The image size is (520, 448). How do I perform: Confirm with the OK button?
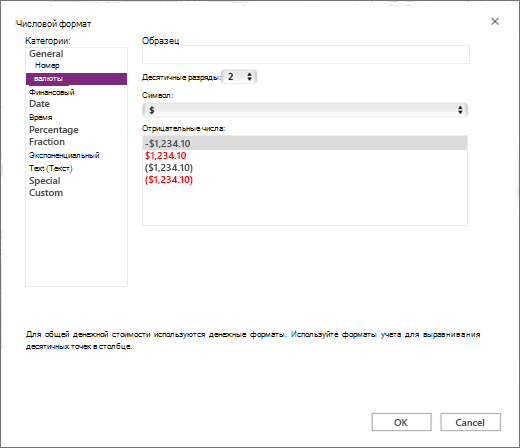coord(401,422)
